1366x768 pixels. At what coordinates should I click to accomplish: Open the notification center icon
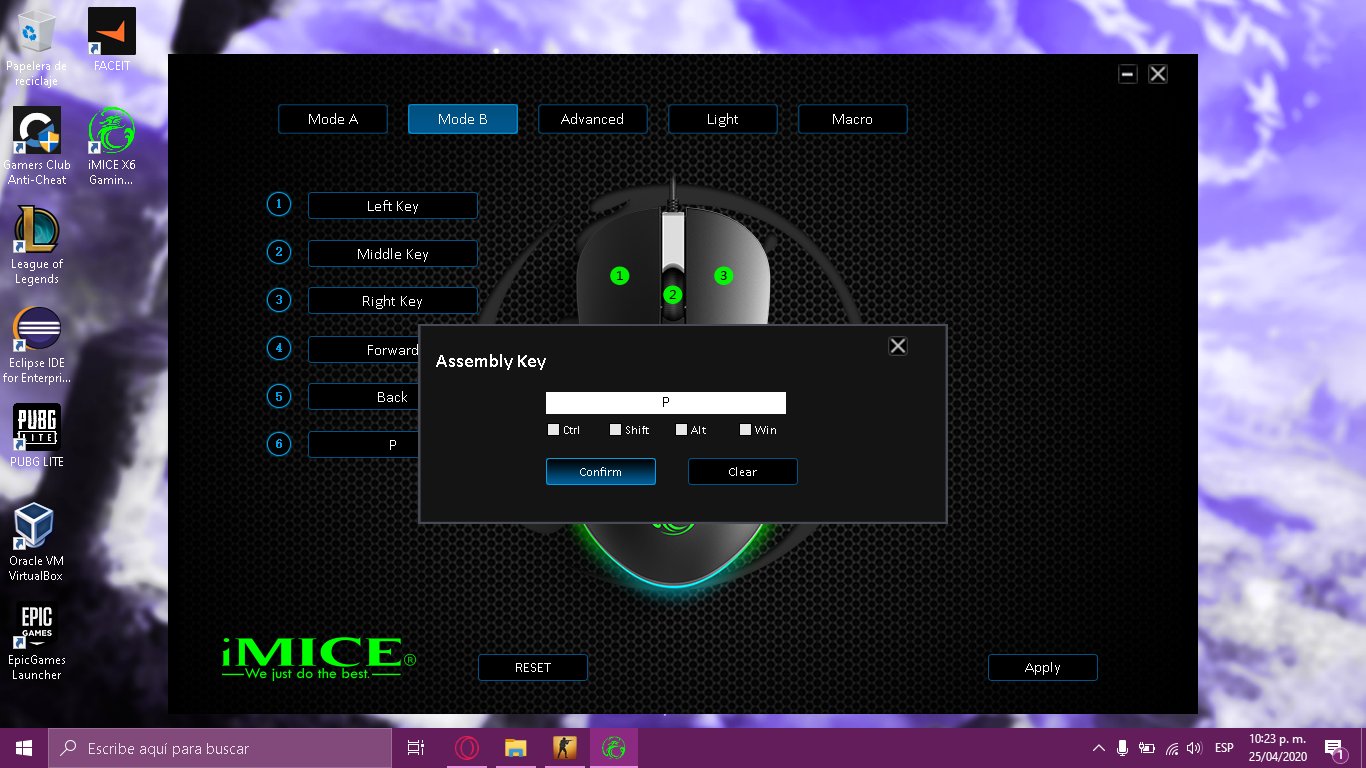point(1334,748)
